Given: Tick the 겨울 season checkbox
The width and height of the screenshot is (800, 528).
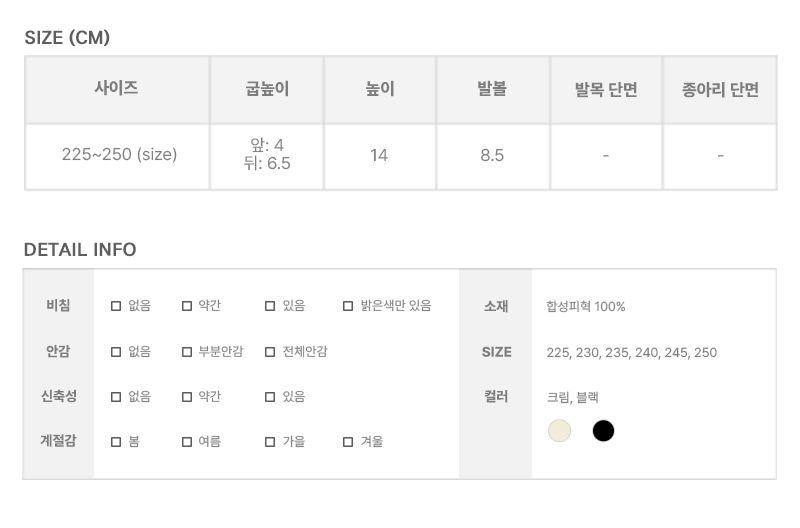Looking at the screenshot, I should (348, 442).
